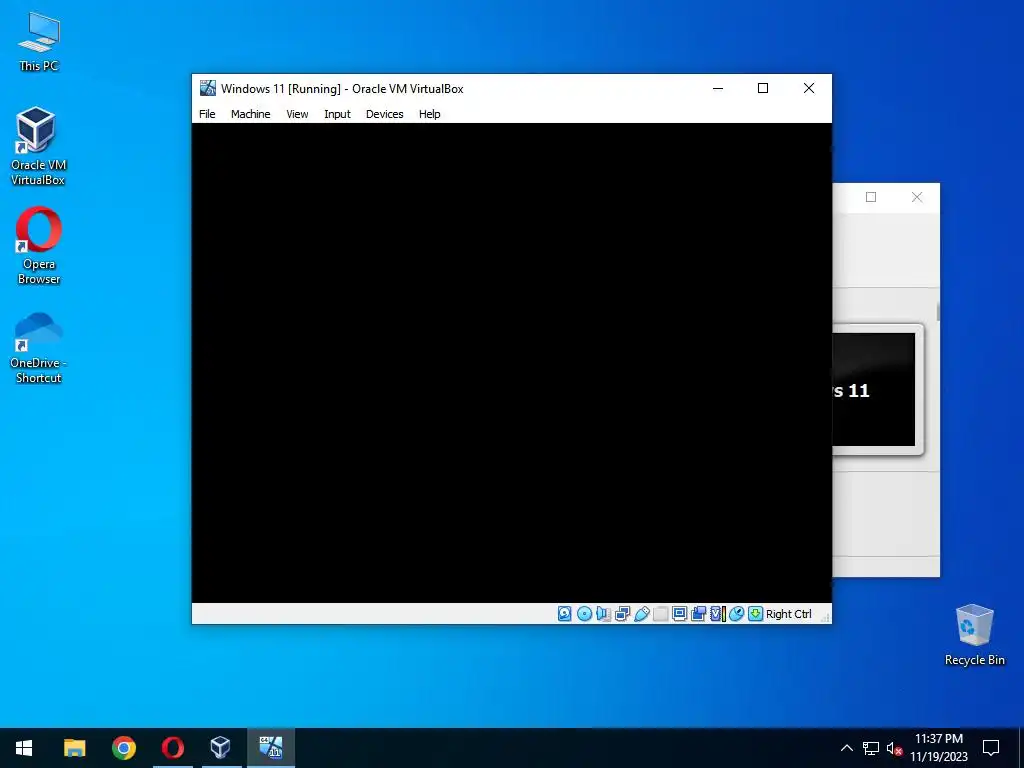Close the background VirtualBox Manager window
The height and width of the screenshot is (768, 1024).
(x=917, y=197)
